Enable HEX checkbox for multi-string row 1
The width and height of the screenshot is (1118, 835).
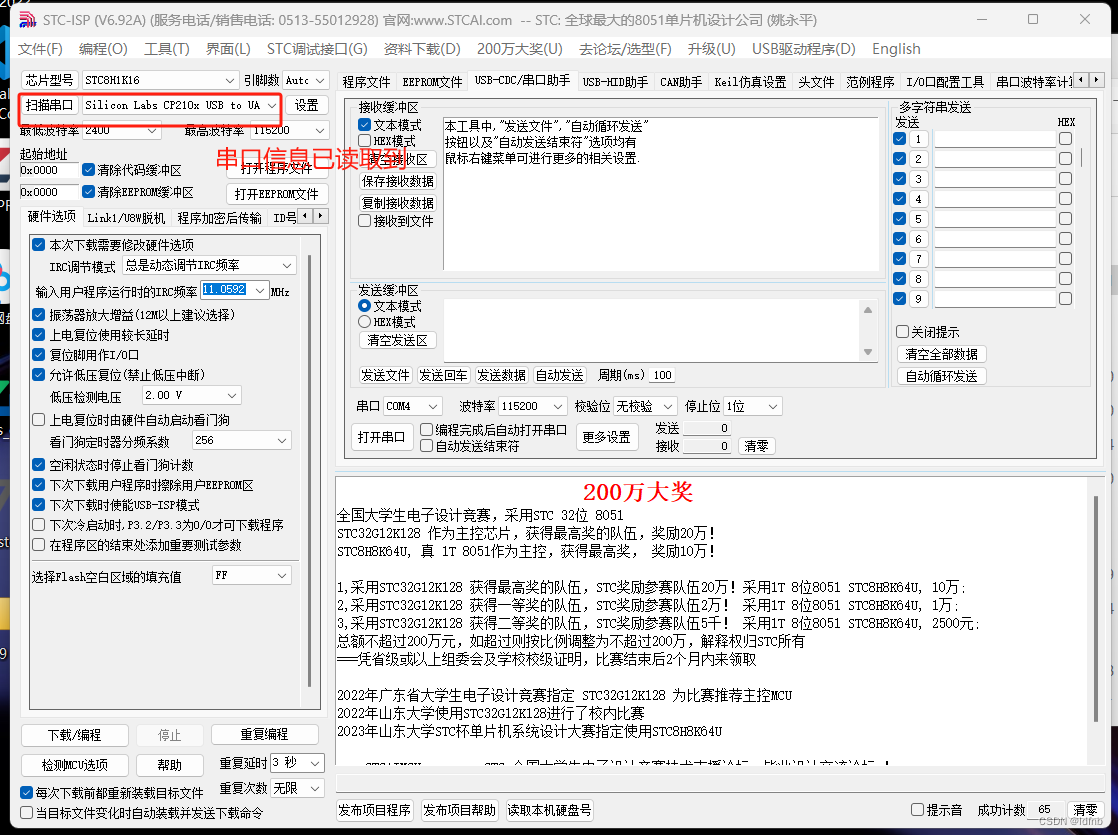1065,139
